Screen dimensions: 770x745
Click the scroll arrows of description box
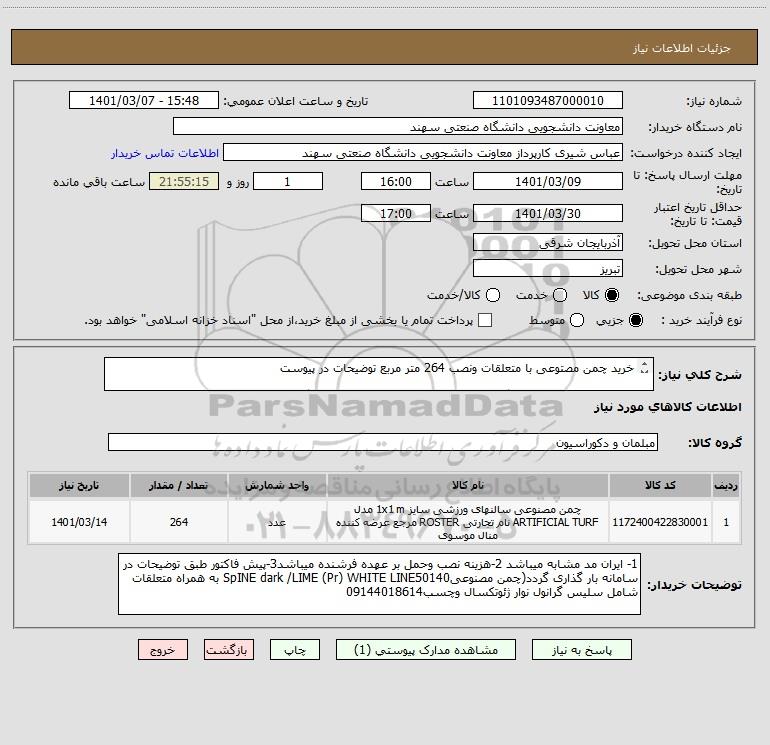tap(645, 368)
